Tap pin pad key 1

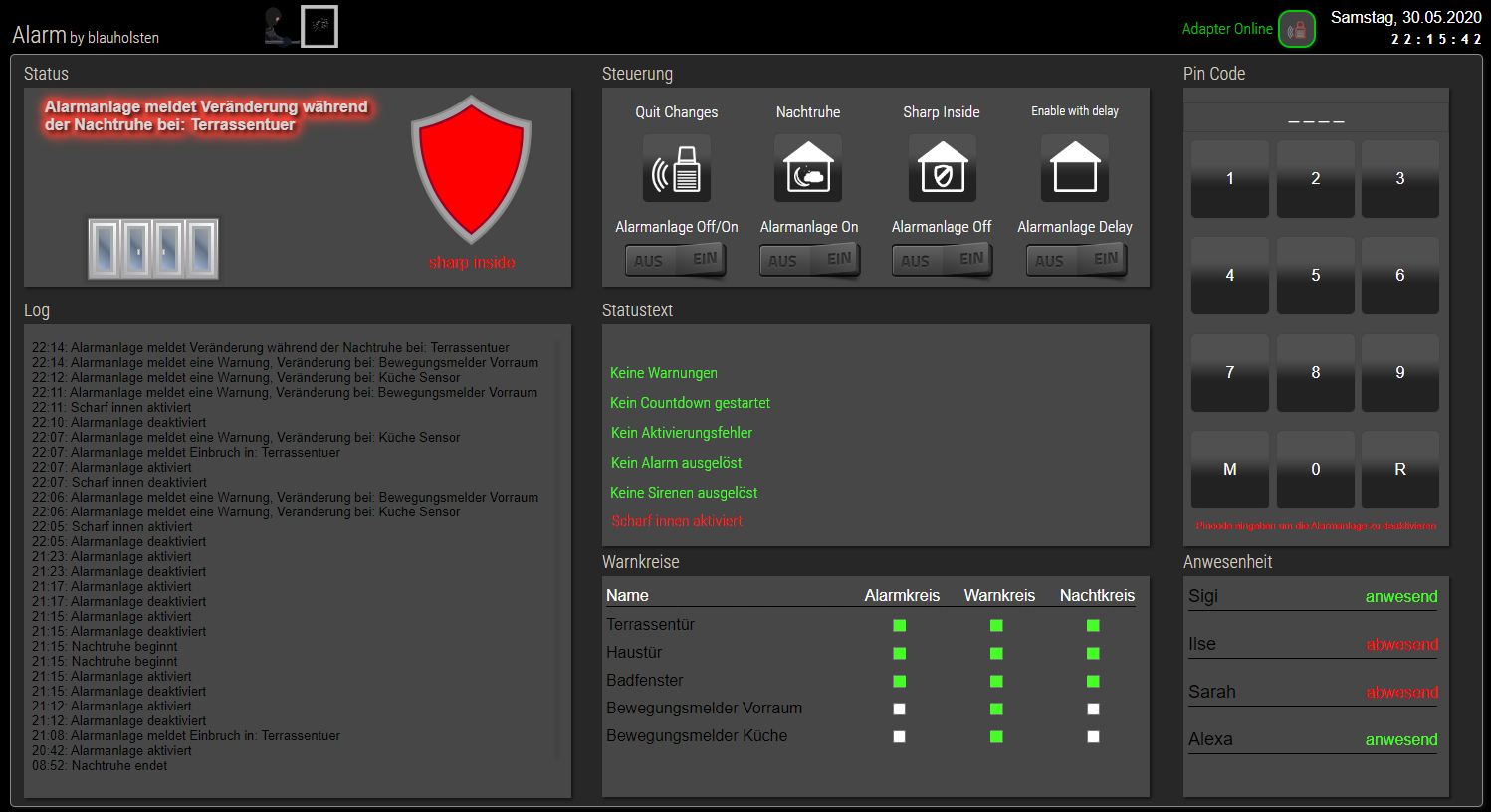tap(1230, 179)
